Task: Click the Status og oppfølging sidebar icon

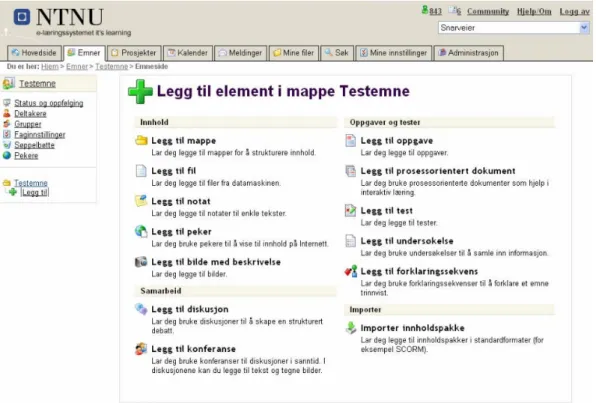Action: pyautogui.click(x=7, y=103)
